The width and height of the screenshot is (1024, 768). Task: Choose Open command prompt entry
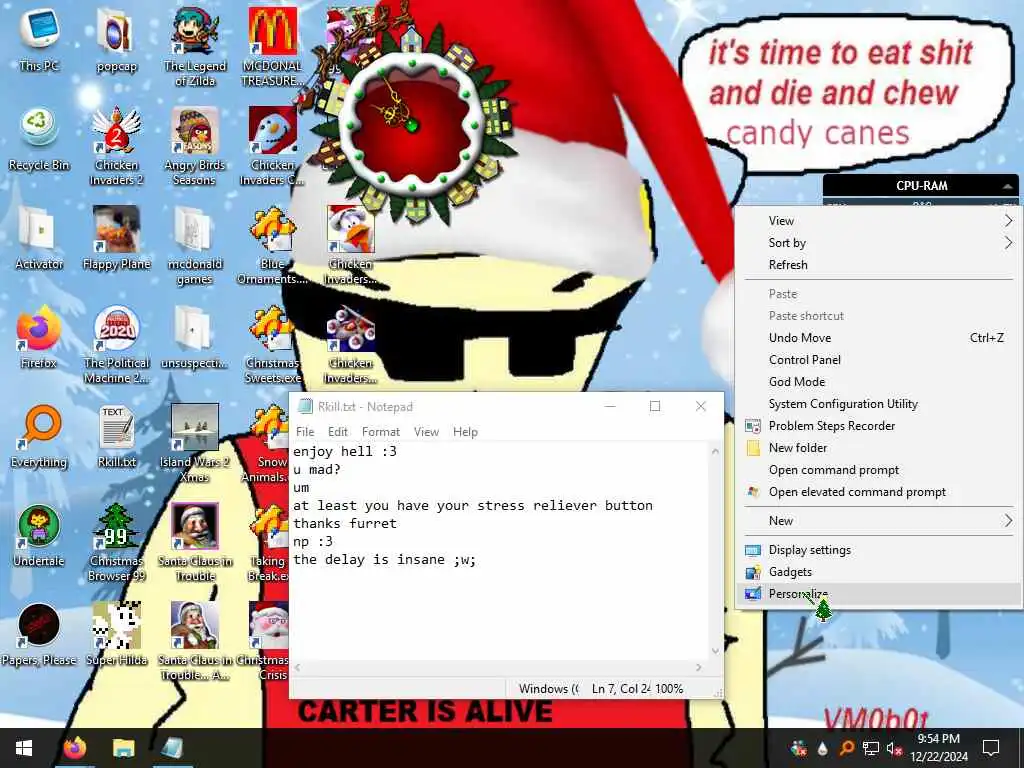tap(878, 470)
